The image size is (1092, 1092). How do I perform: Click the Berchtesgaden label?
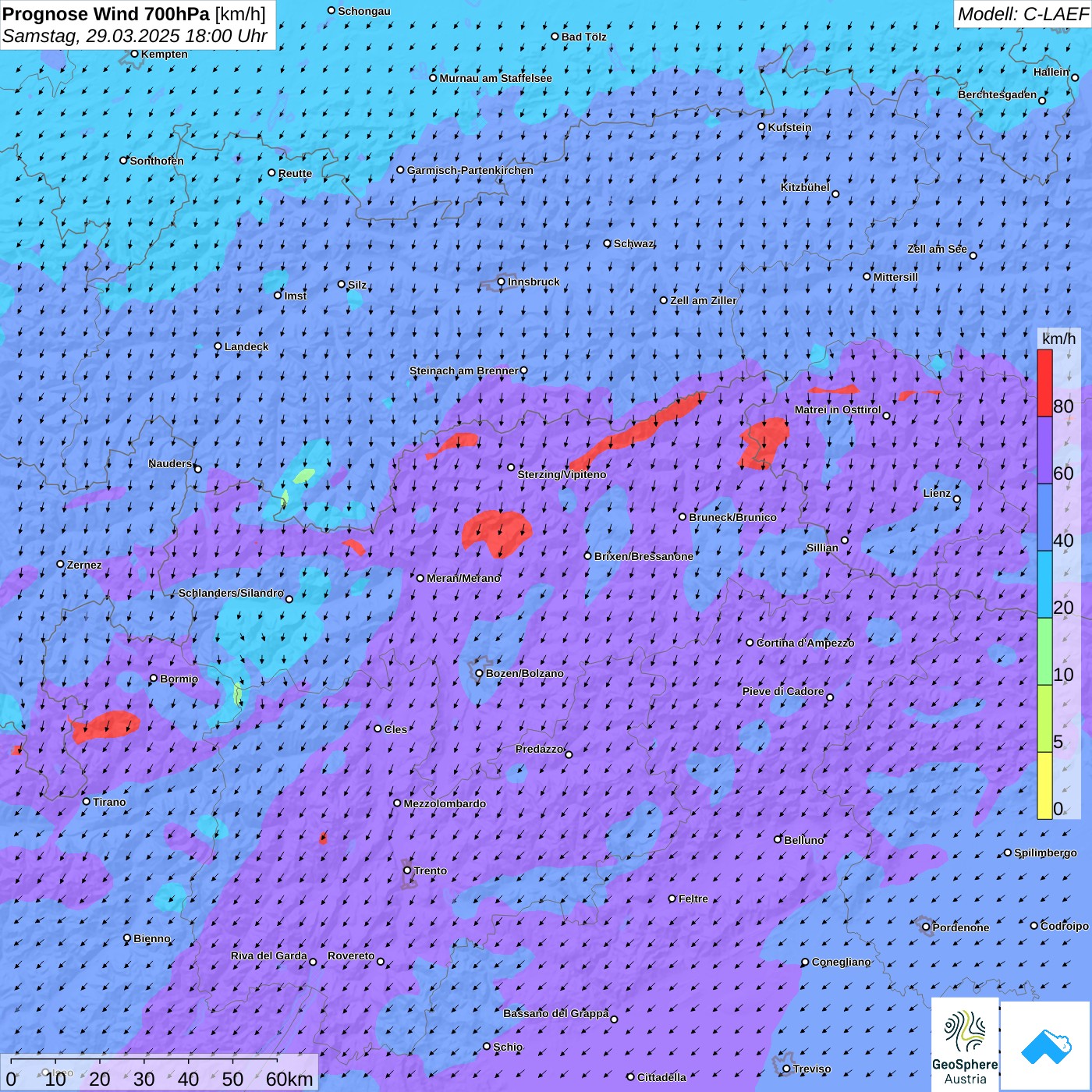pyautogui.click(x=997, y=94)
